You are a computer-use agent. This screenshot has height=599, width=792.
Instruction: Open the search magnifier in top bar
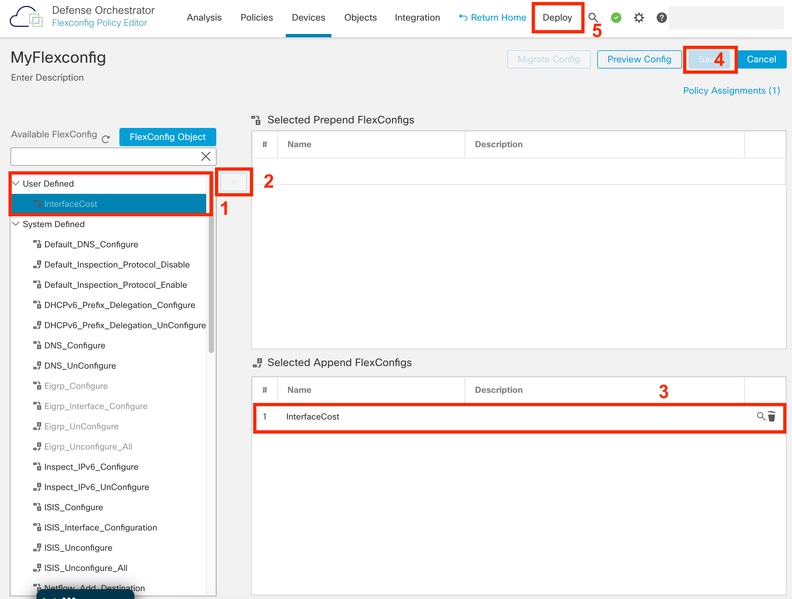tap(593, 18)
